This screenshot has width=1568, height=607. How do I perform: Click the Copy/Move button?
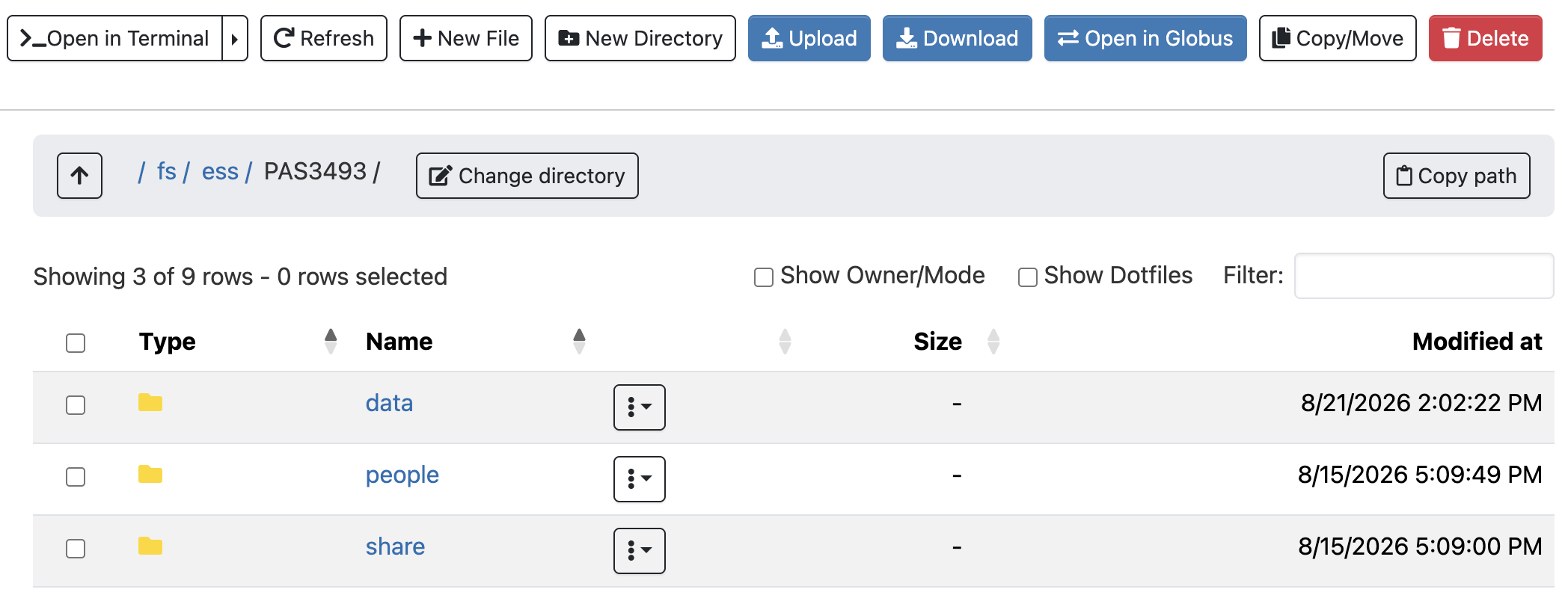(x=1338, y=38)
